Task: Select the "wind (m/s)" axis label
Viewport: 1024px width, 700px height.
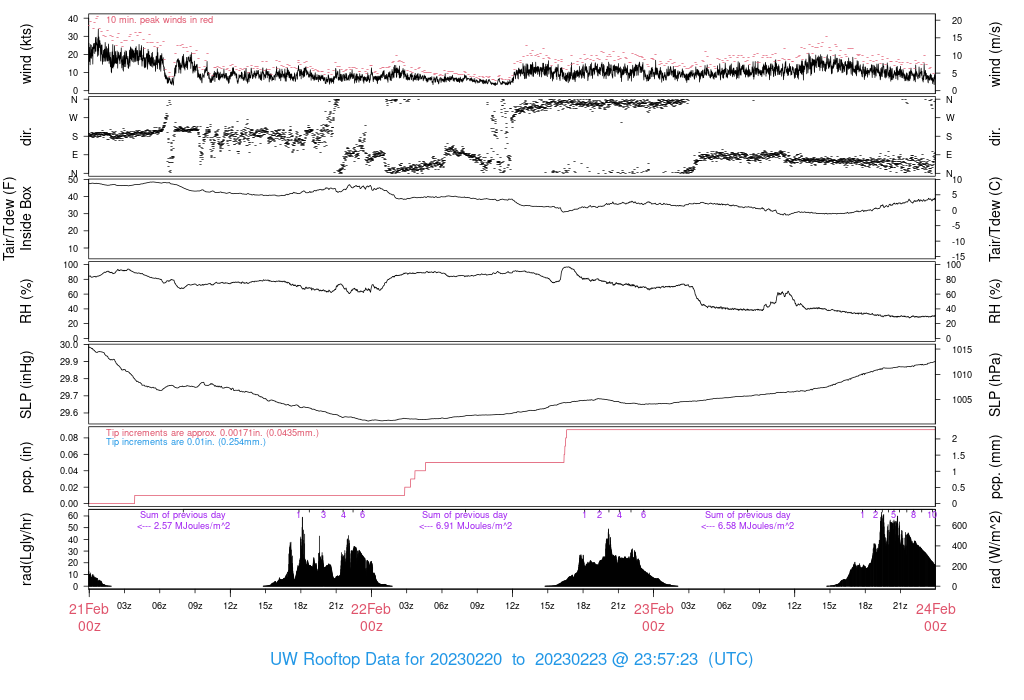Action: click(x=995, y=55)
